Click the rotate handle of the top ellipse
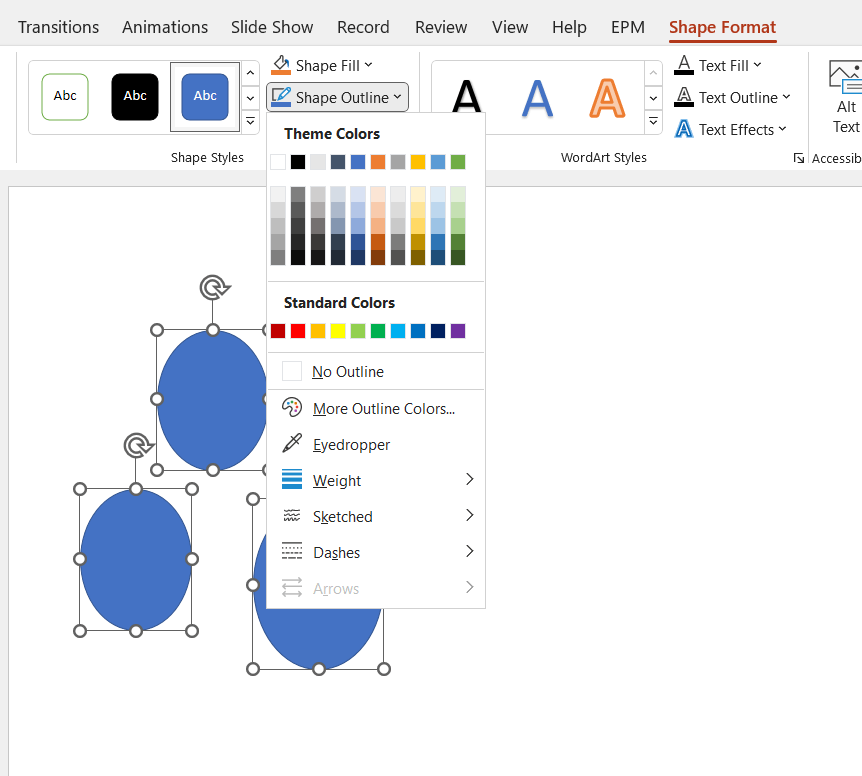This screenshot has height=776, width=862. click(x=214, y=287)
